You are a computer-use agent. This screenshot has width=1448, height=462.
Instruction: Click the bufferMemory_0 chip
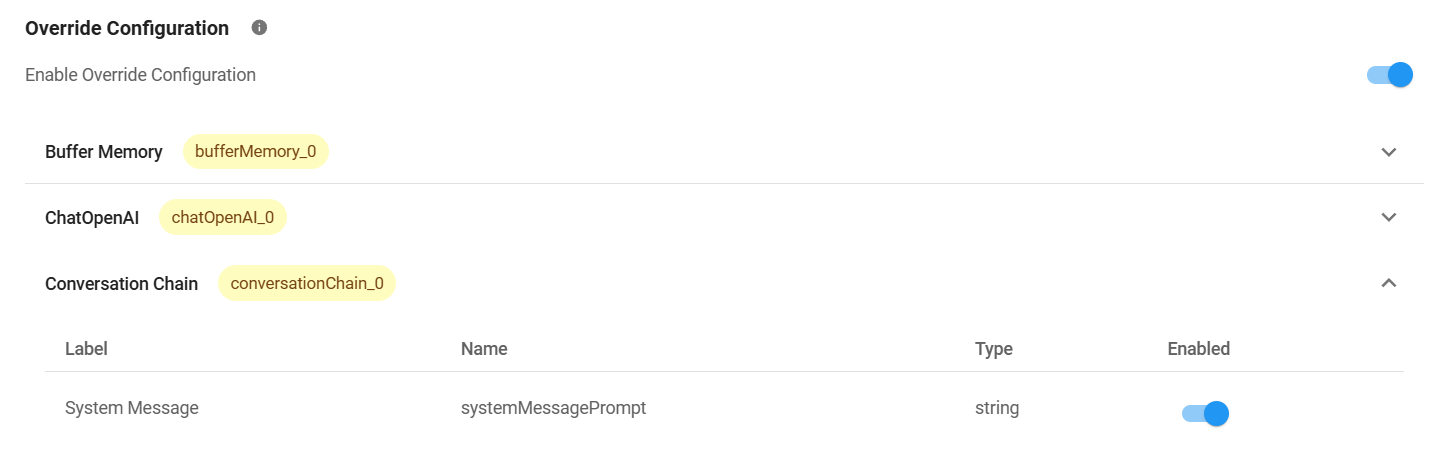[256, 152]
